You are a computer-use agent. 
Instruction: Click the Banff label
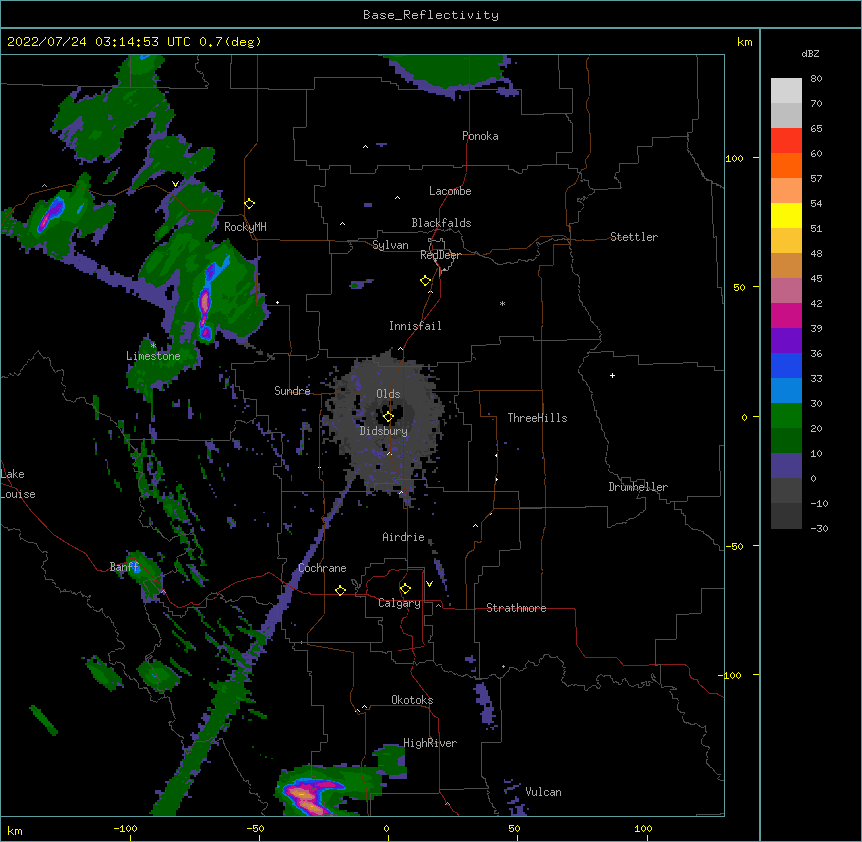tap(124, 567)
